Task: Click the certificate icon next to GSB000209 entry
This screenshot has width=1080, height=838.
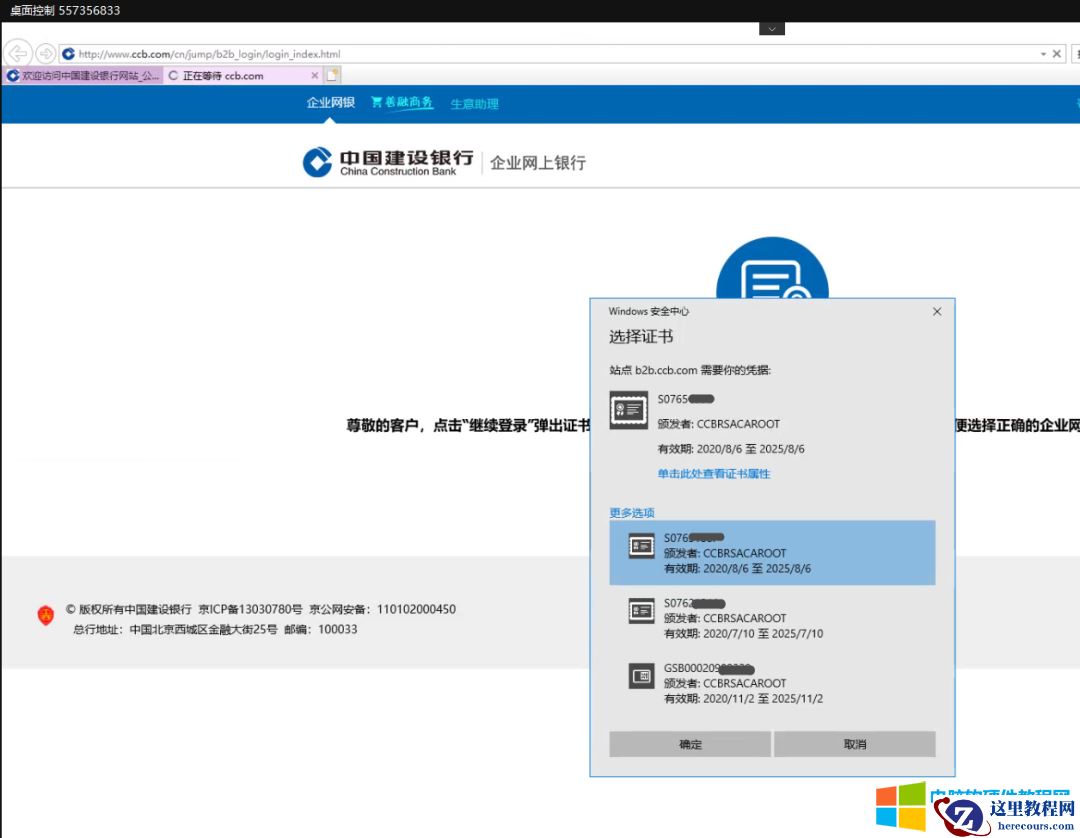Action: pos(641,676)
